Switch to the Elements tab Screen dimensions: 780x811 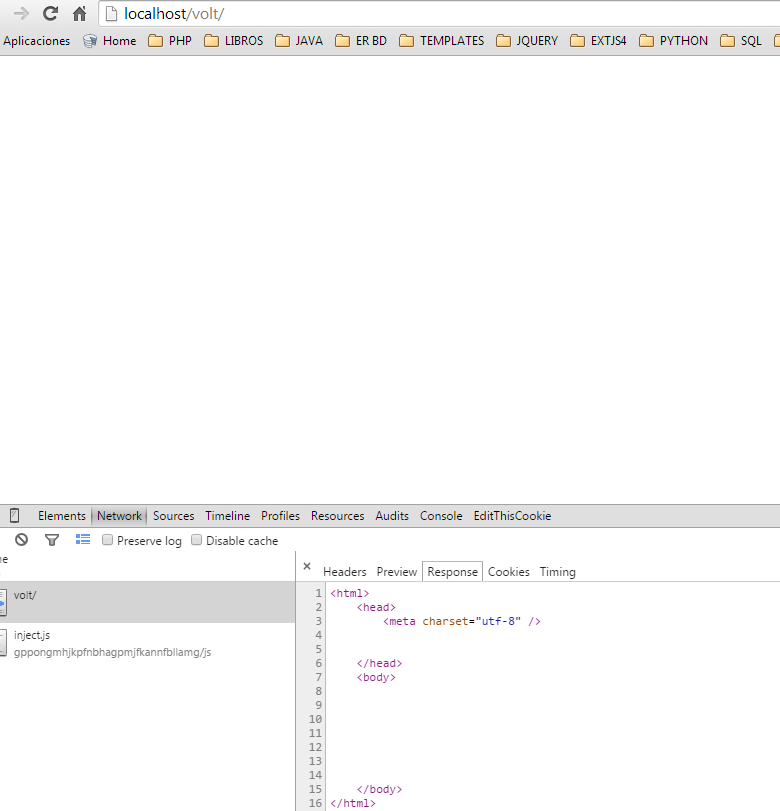coord(62,516)
